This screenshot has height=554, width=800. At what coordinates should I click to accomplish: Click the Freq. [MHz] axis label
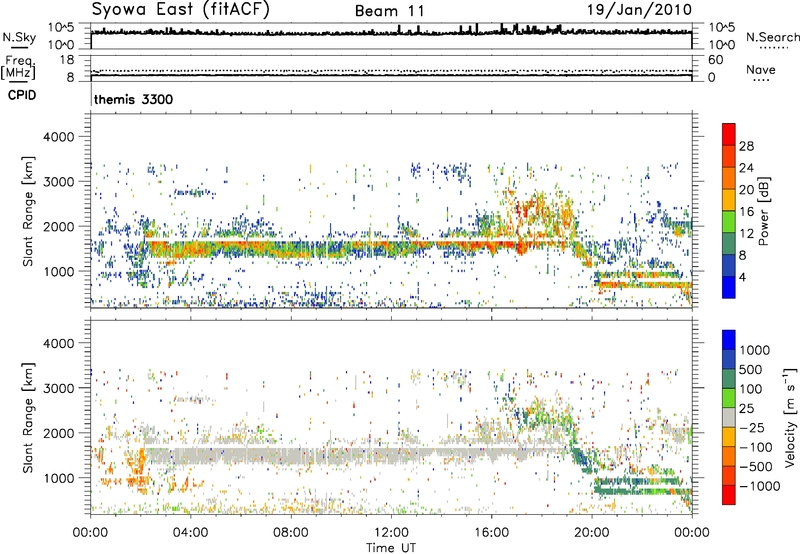tap(15, 67)
